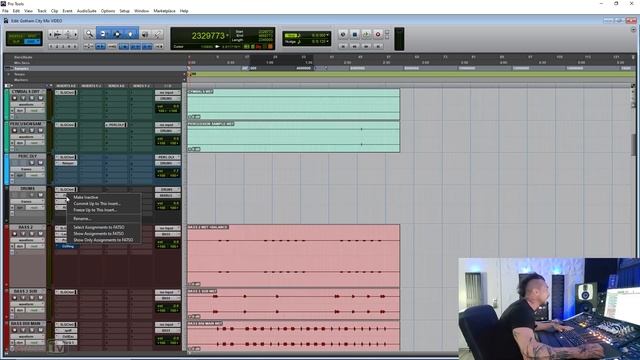Click the main counter 2329773 display
640x360 pixels.
click(208, 36)
